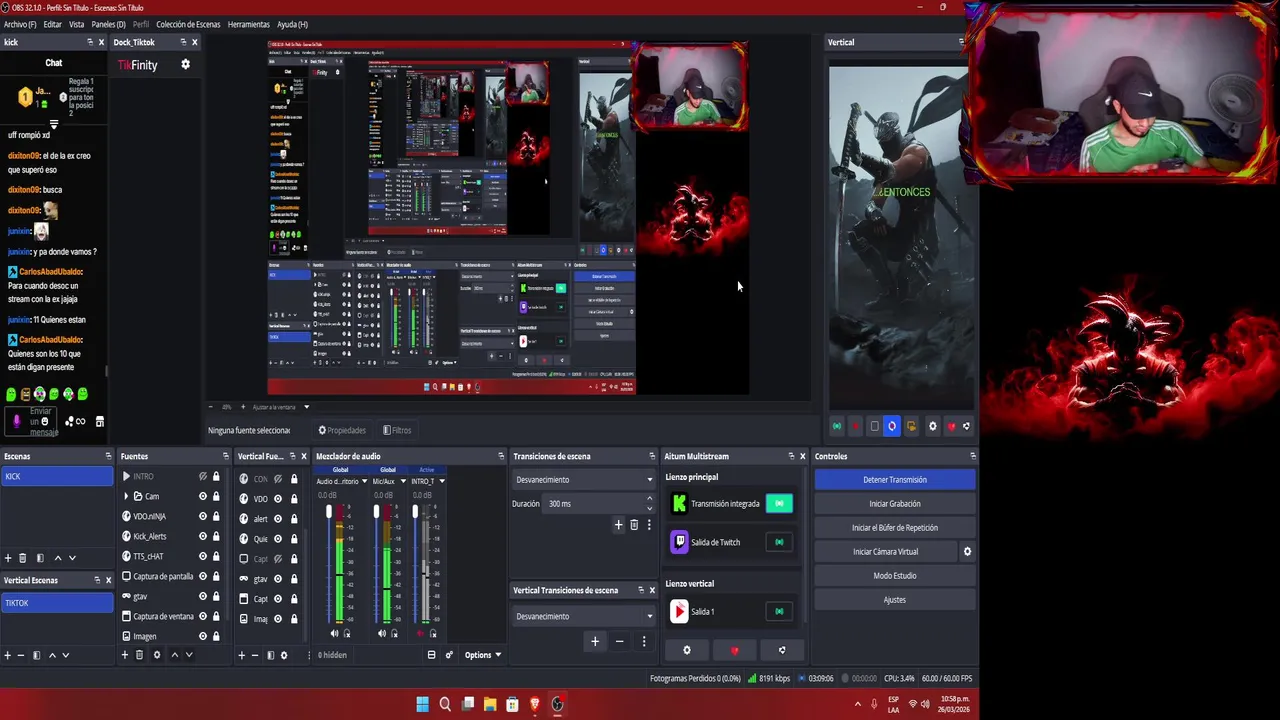This screenshot has width=1280, height=720.
Task: Open advanced audio properties gears icon in the mixer
Action: pyautogui.click(x=449, y=655)
